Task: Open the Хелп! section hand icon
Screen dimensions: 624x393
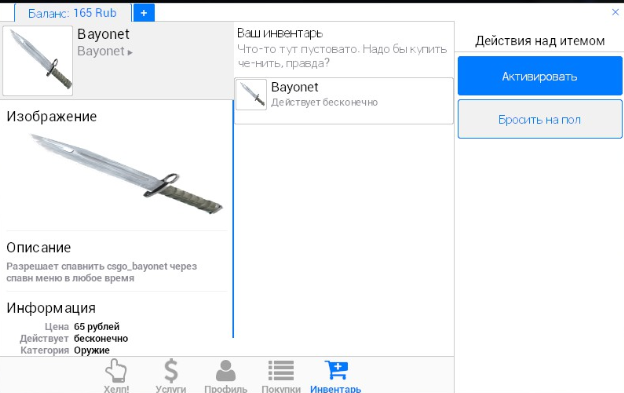Action: tap(116, 371)
